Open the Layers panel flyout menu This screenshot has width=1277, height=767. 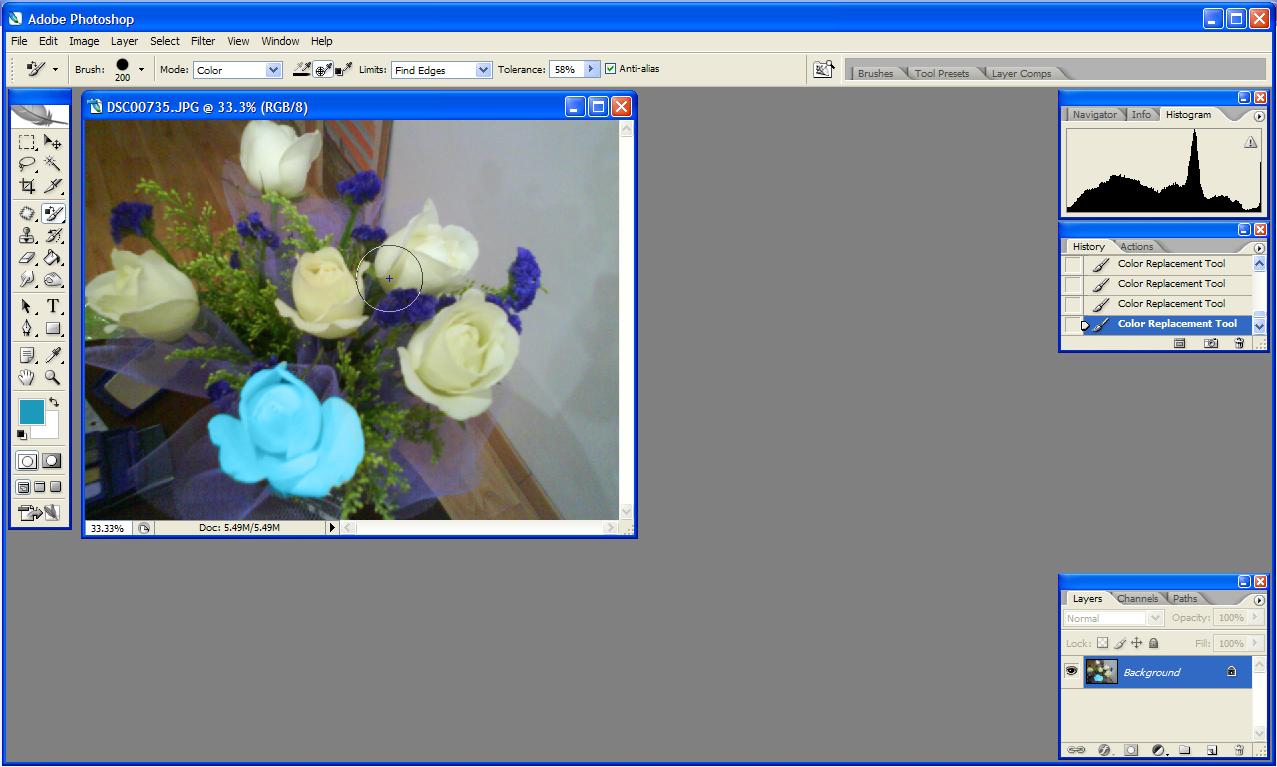[x=1259, y=600]
